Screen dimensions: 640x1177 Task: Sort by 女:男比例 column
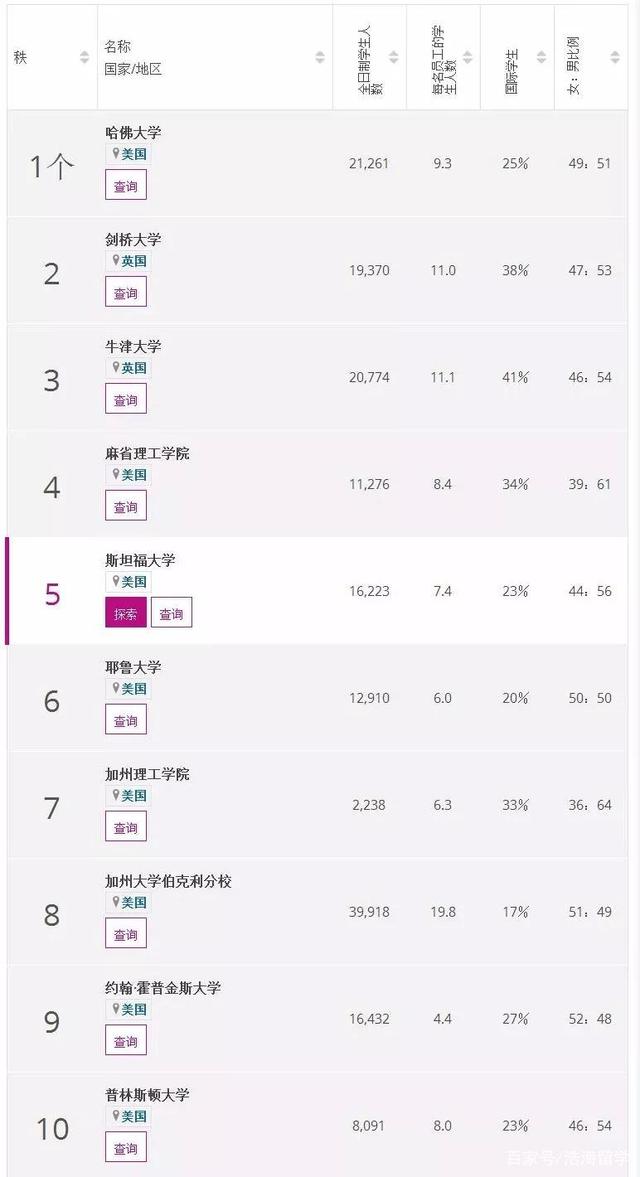click(615, 58)
